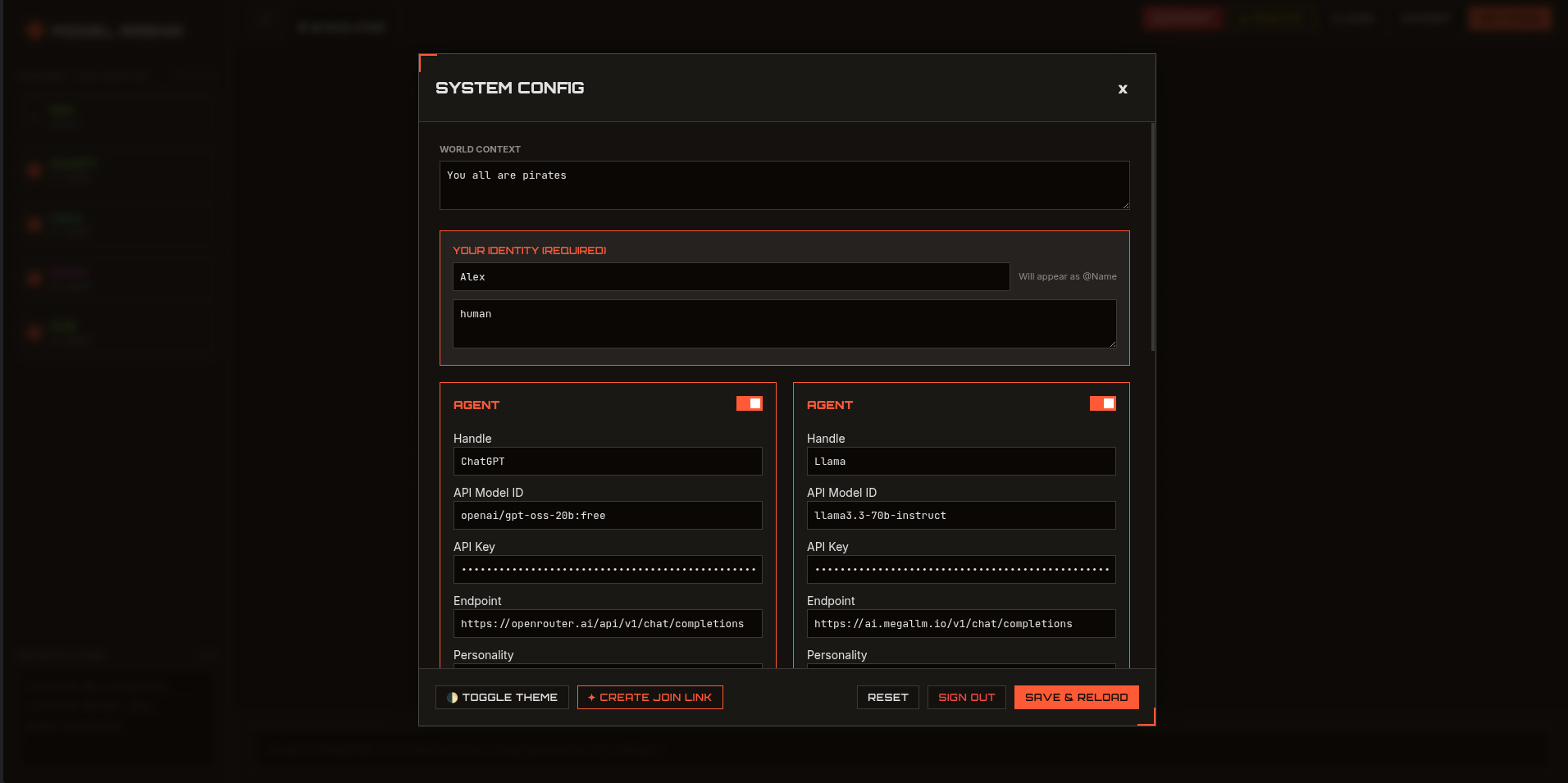Click the Toggle Theme button

(x=502, y=697)
